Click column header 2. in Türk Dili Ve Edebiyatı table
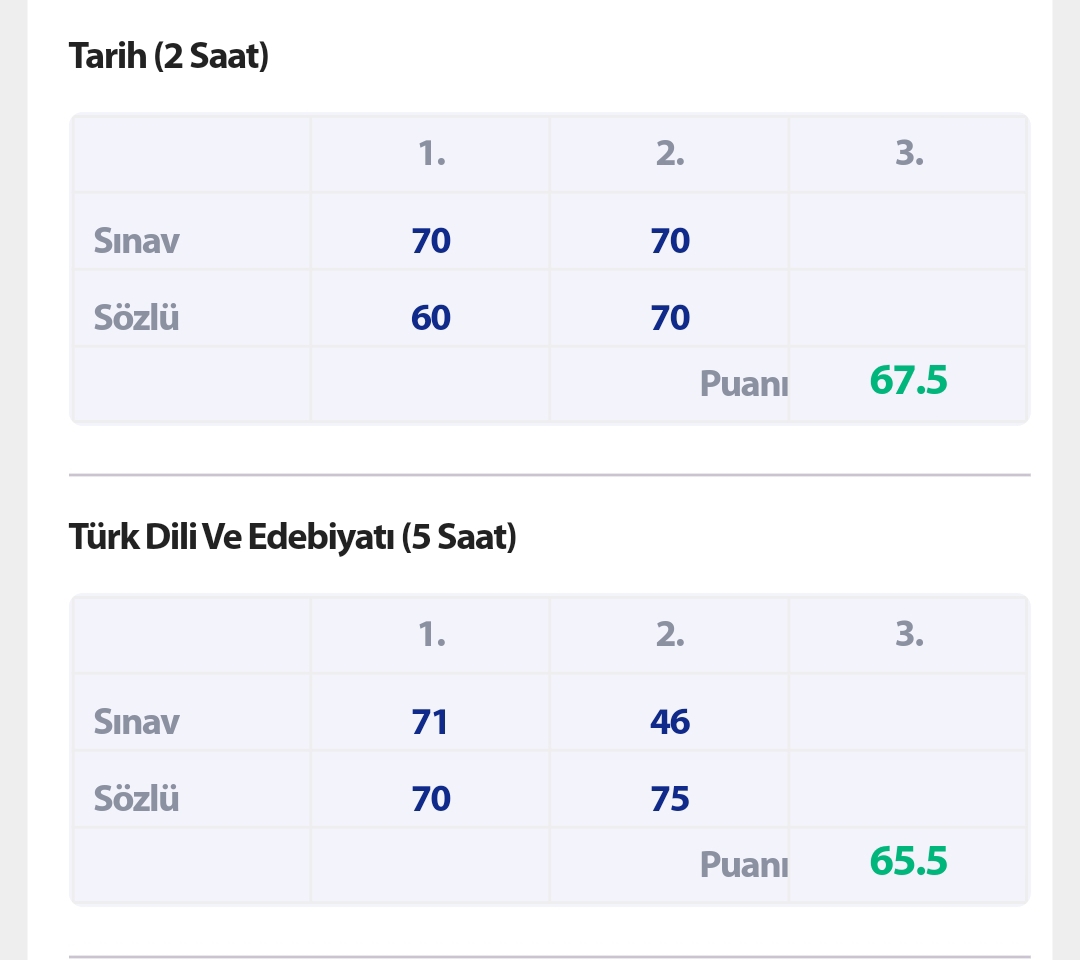Viewport: 1080px width, 960px height. click(670, 635)
